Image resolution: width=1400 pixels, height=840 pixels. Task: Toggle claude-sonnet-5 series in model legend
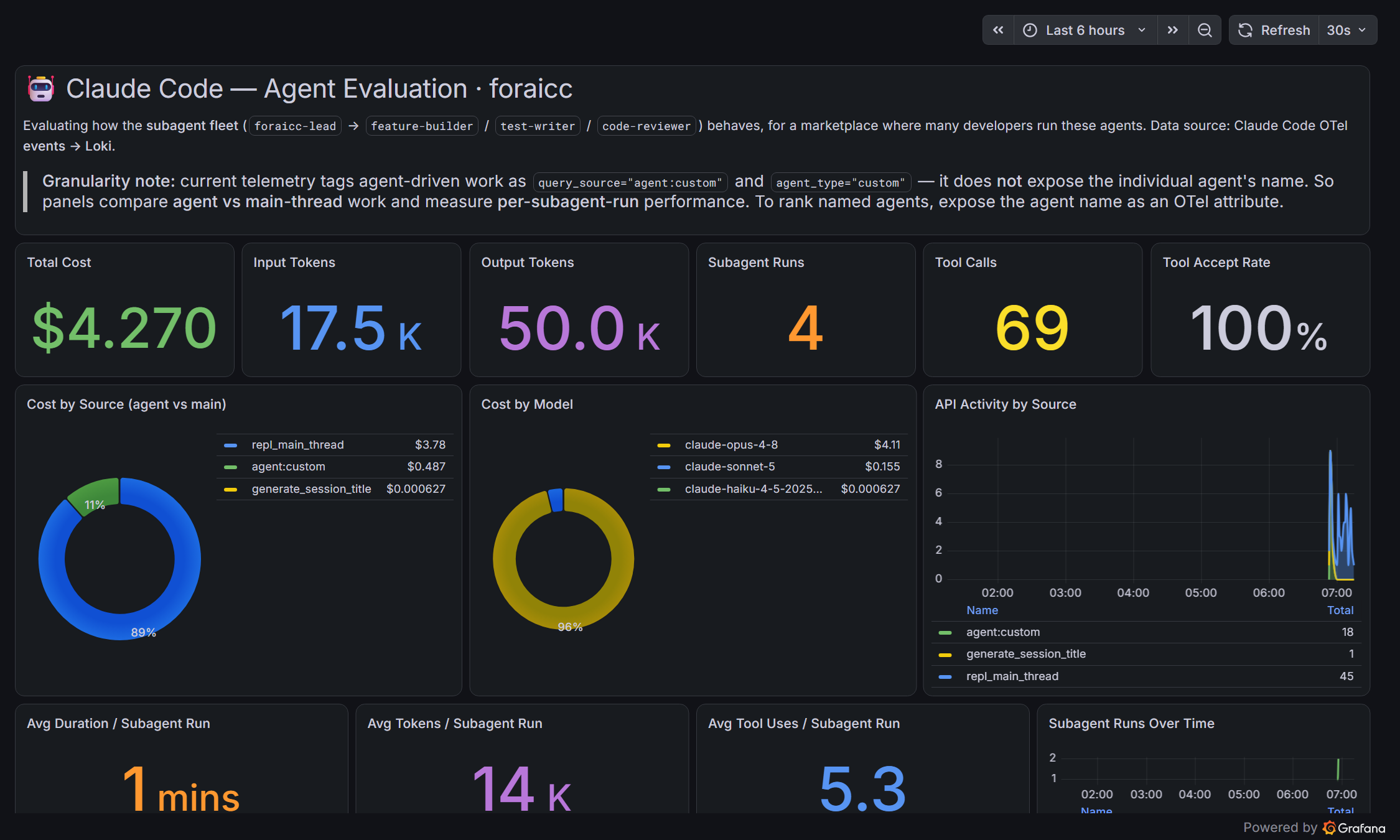pos(730,467)
